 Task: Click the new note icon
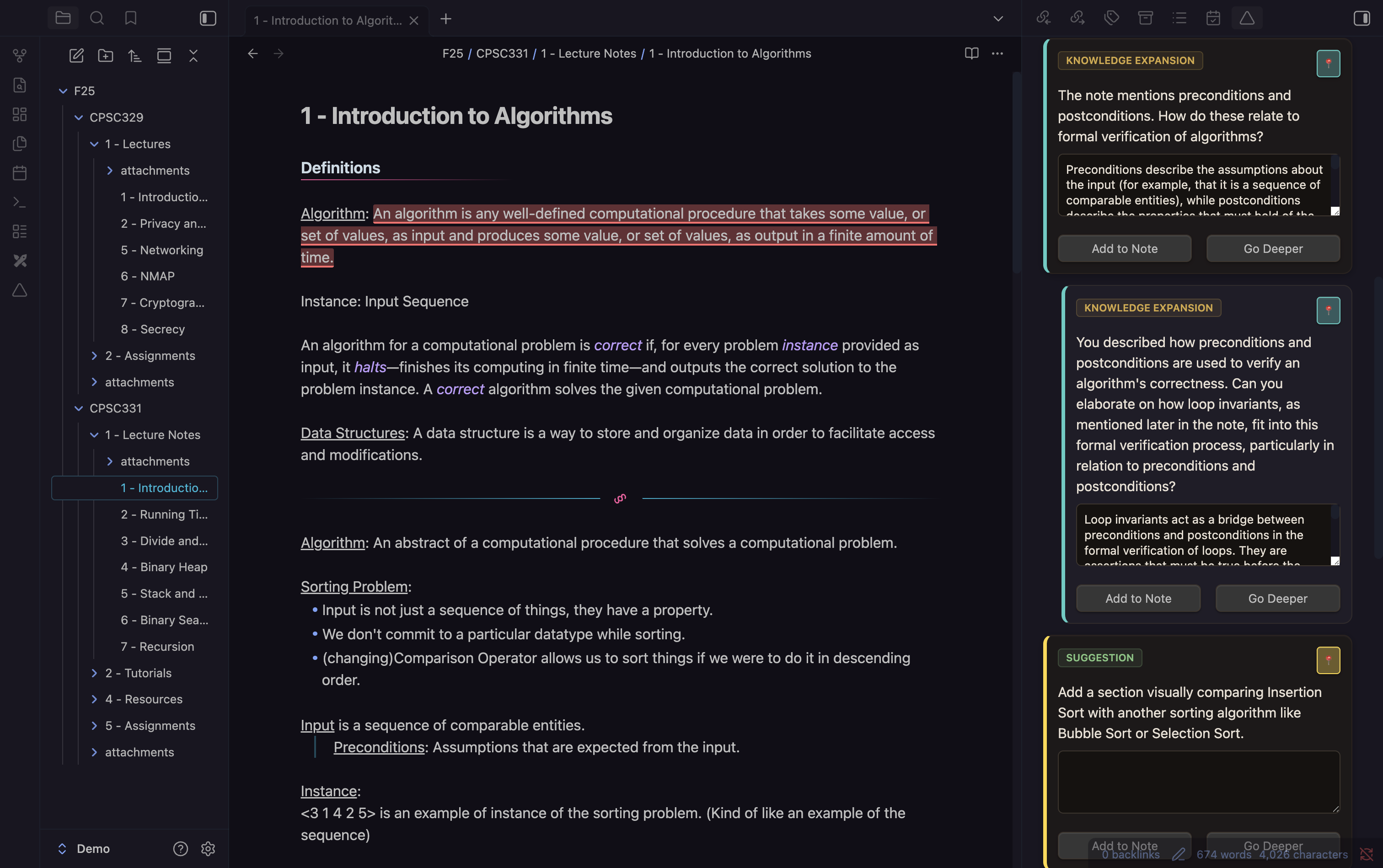click(76, 56)
